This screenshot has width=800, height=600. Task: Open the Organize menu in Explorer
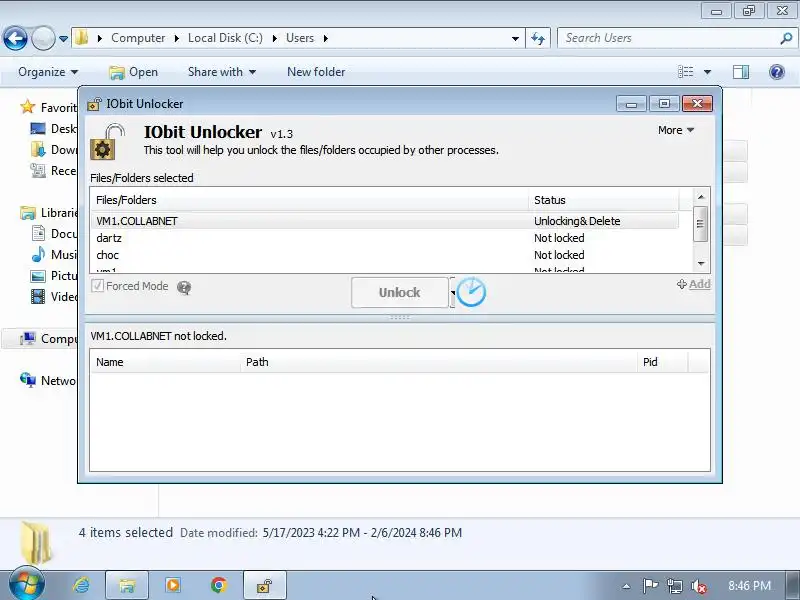(48, 72)
